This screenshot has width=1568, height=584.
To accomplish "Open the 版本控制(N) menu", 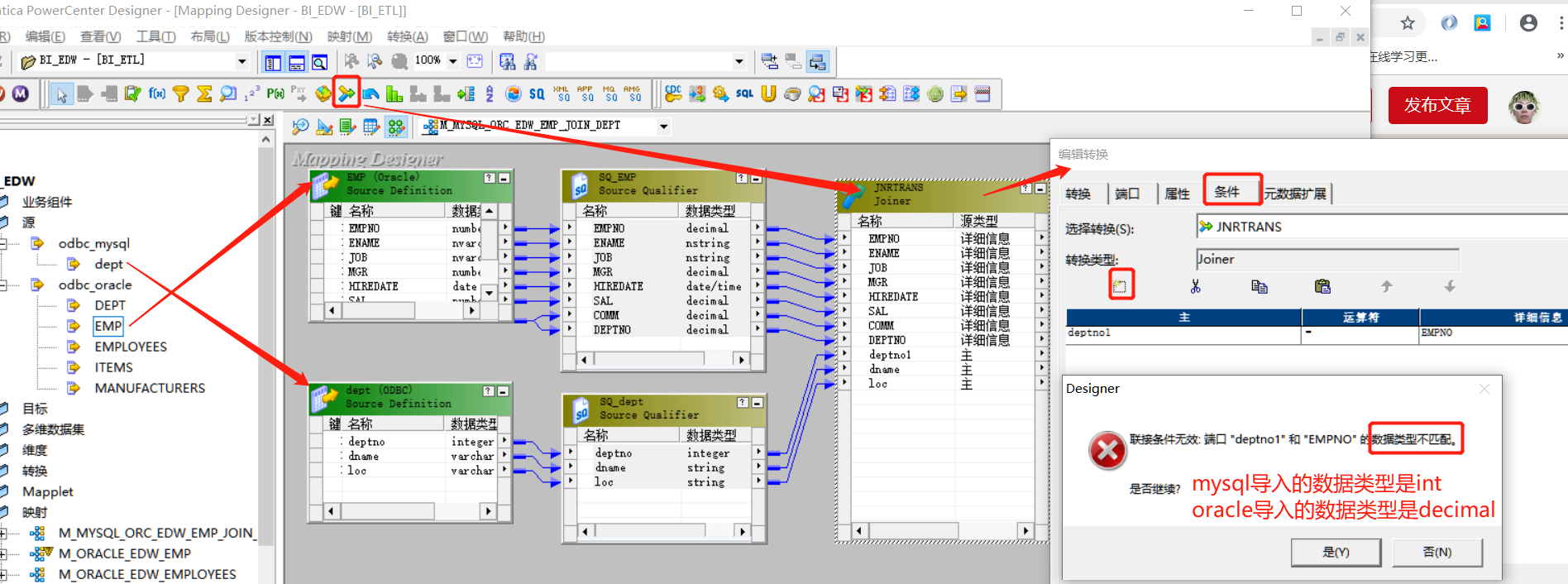I will point(278,36).
